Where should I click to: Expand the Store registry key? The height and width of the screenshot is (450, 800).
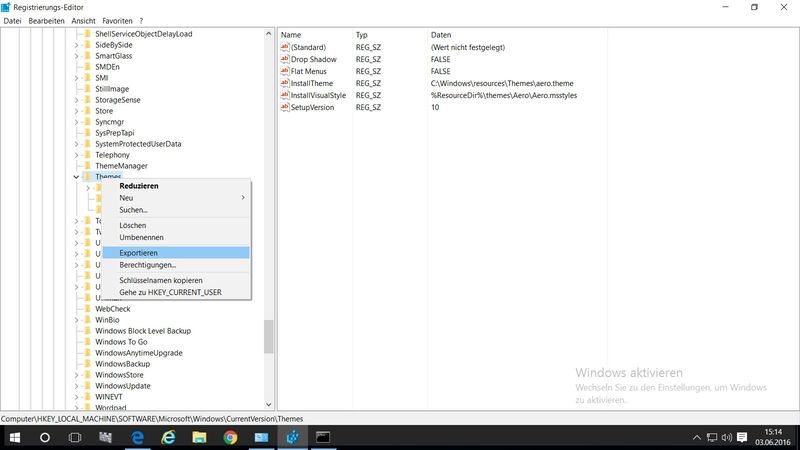pyautogui.click(x=77, y=111)
